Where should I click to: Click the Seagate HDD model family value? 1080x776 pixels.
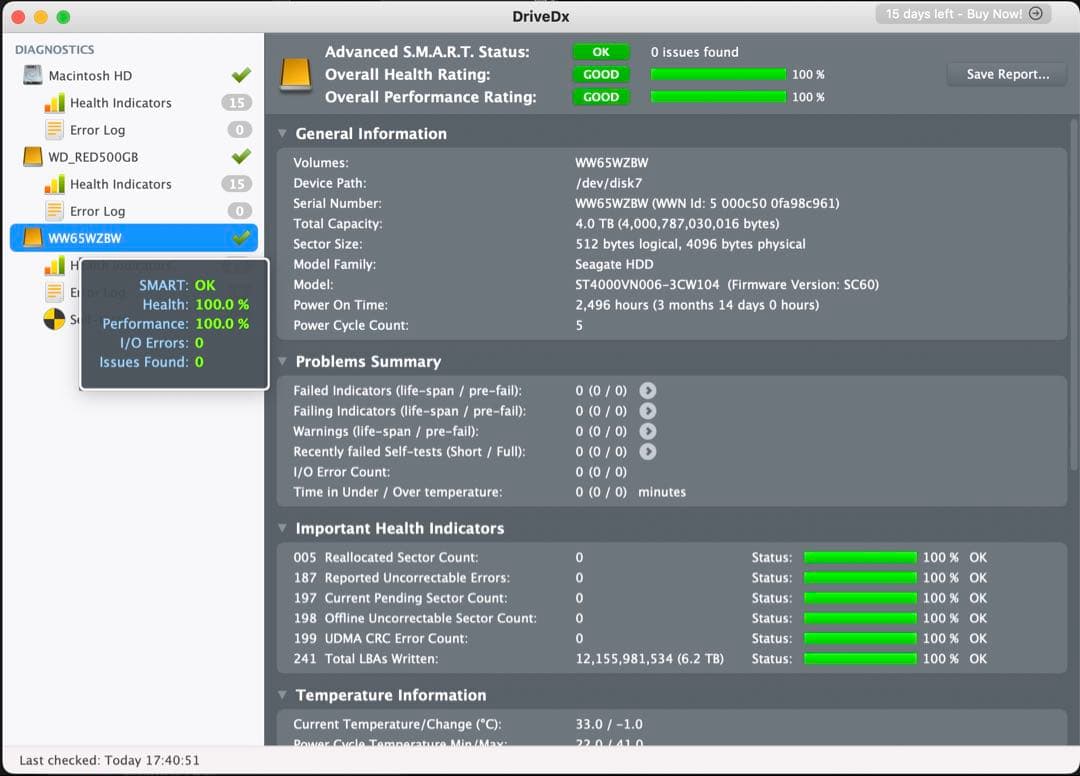[614, 264]
